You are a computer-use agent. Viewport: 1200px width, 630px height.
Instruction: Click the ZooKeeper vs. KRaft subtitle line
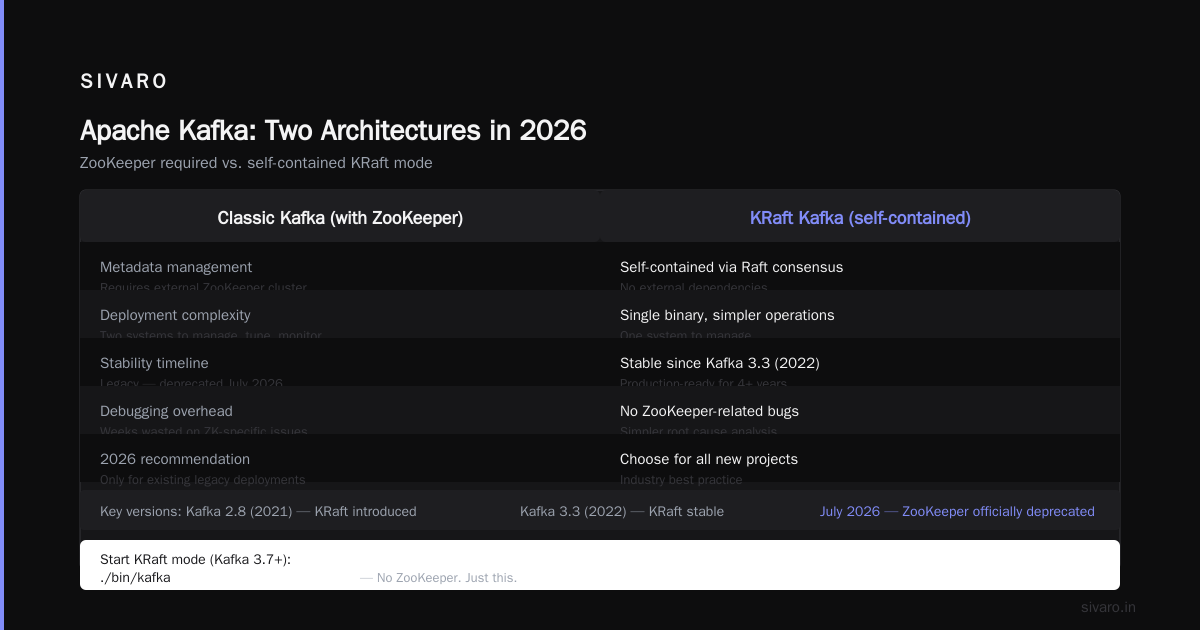click(x=256, y=162)
